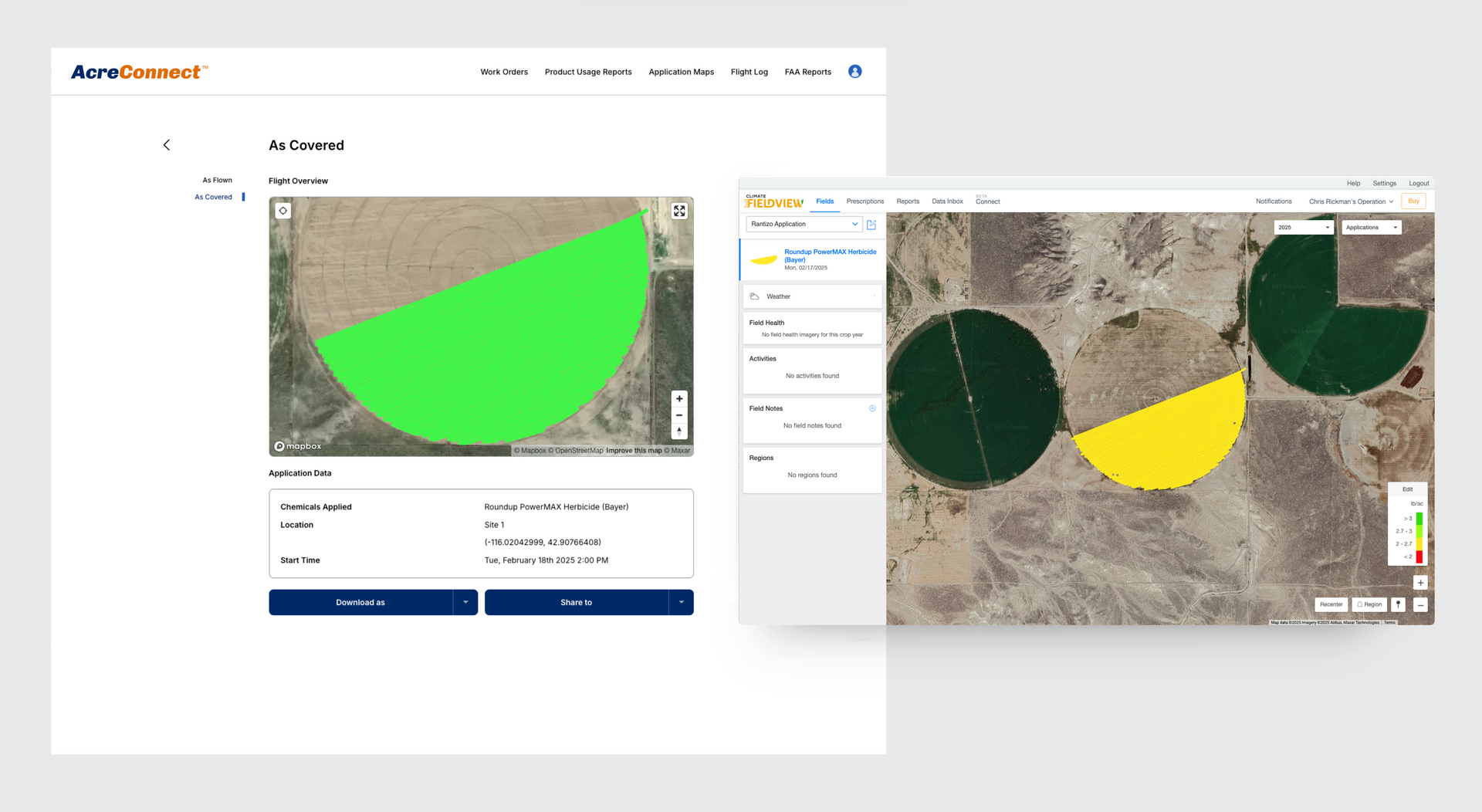
Task: Open the 2025 year dropdown
Action: (x=1304, y=227)
